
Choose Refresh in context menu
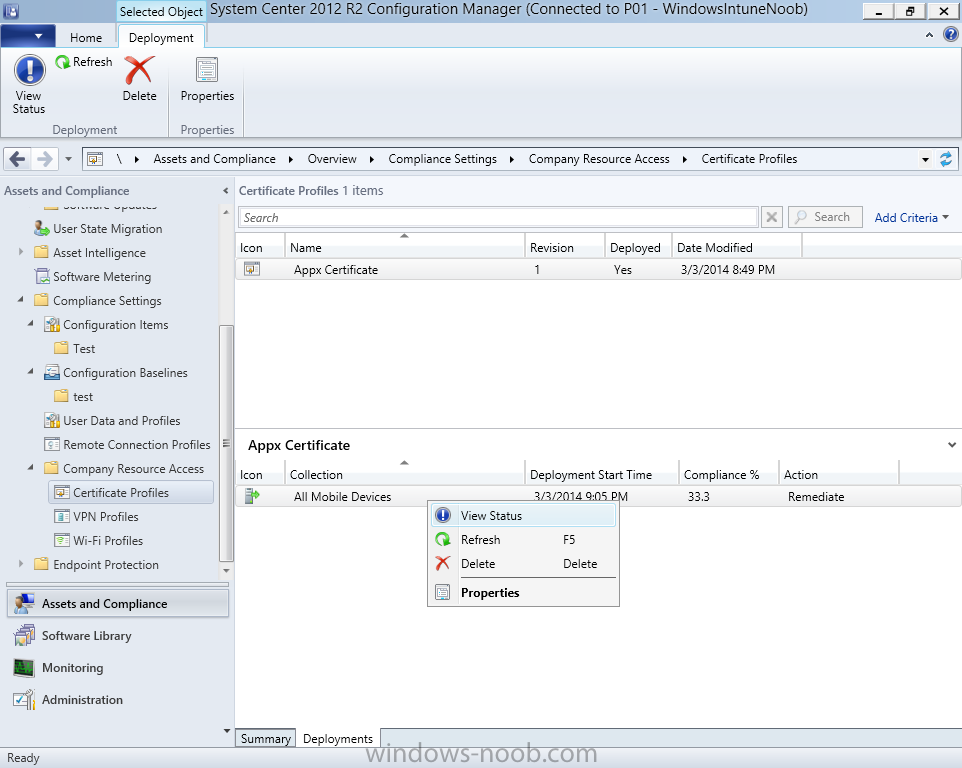click(x=523, y=539)
